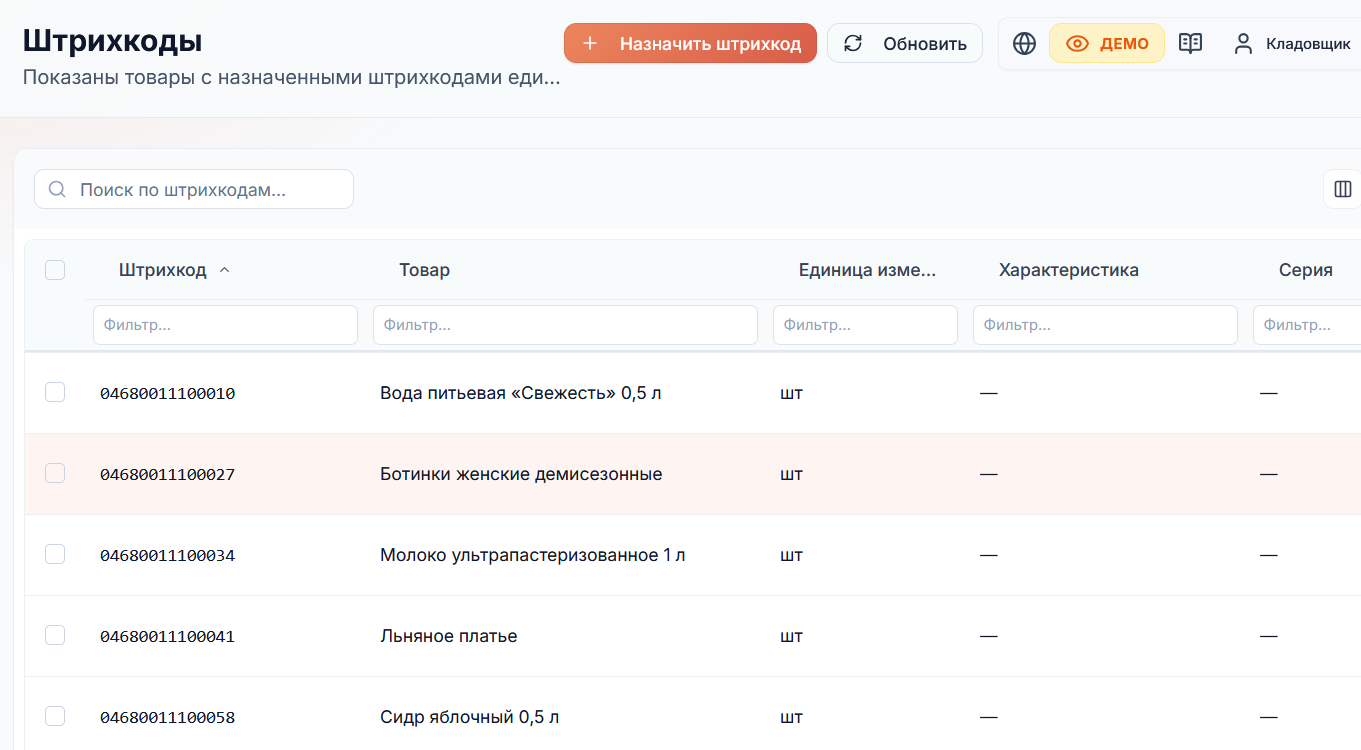
Task: Click the Кладовщик user profile
Action: [x=1292, y=43]
